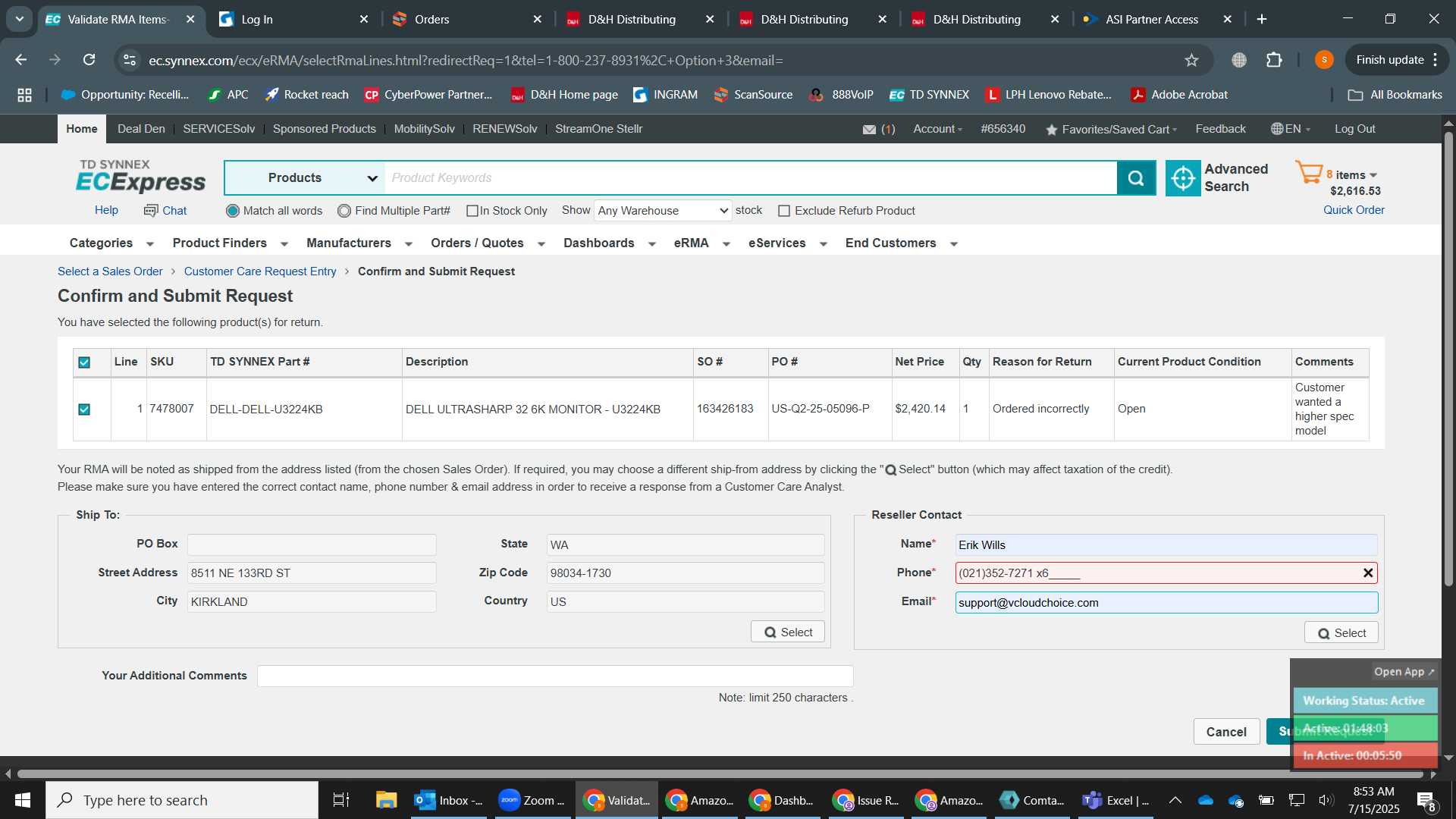Open Customer Care Request Entry breadcrumb
This screenshot has width=1456, height=819.
[260, 271]
